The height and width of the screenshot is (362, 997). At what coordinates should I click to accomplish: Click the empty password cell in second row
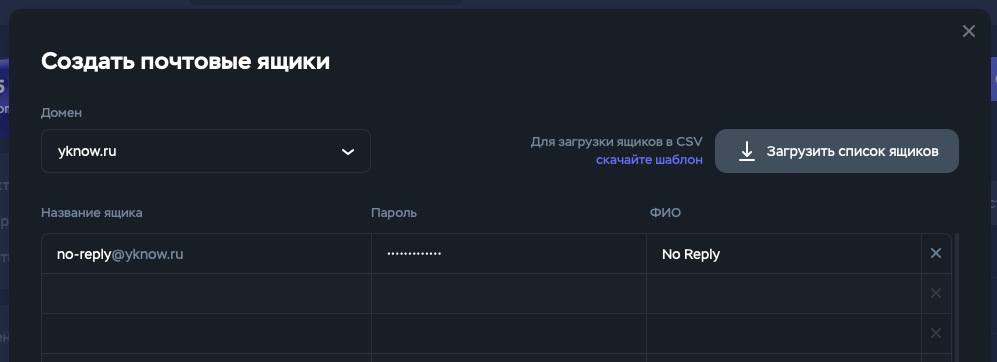(x=509, y=293)
